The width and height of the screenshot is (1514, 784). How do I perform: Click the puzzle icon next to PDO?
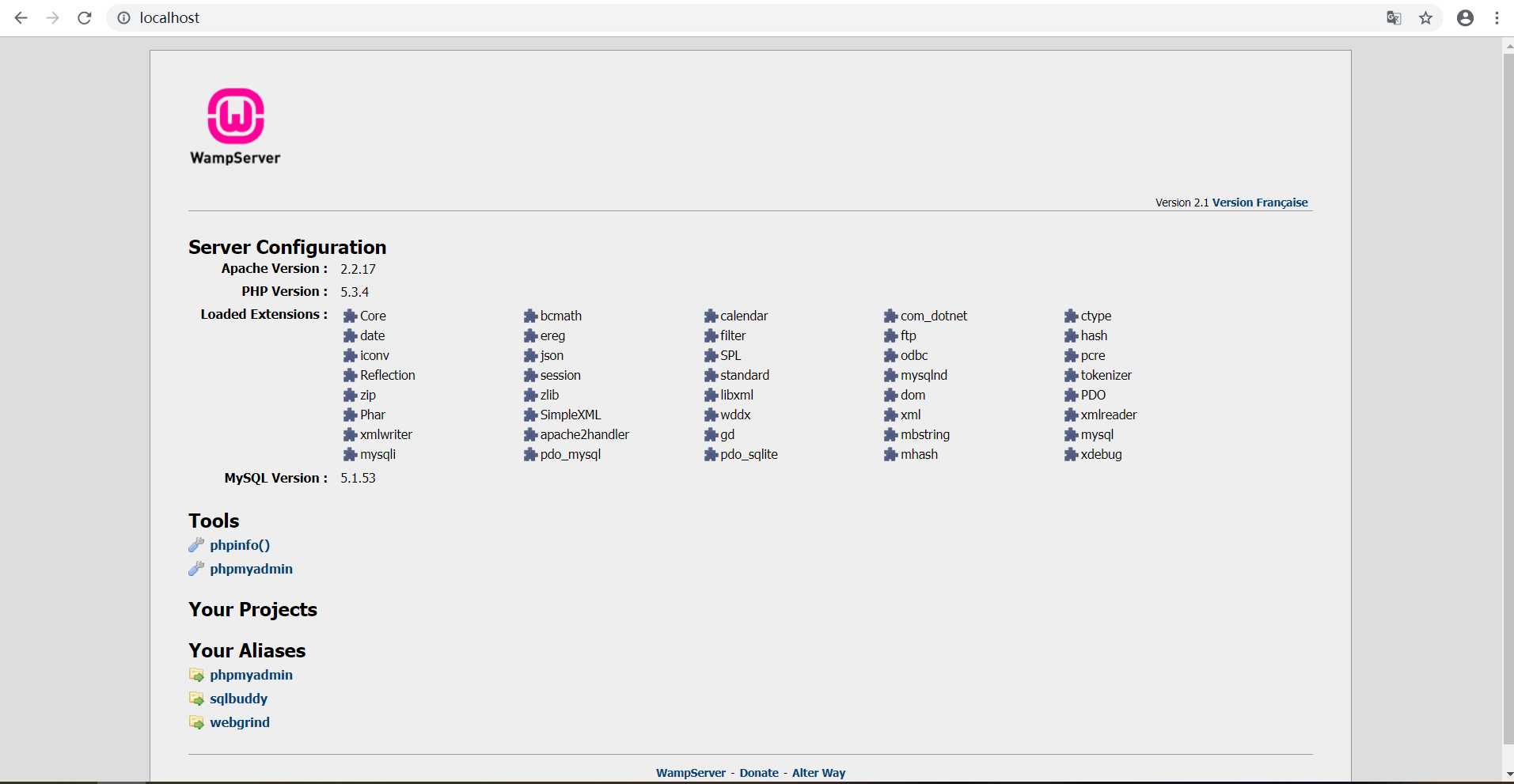point(1071,395)
